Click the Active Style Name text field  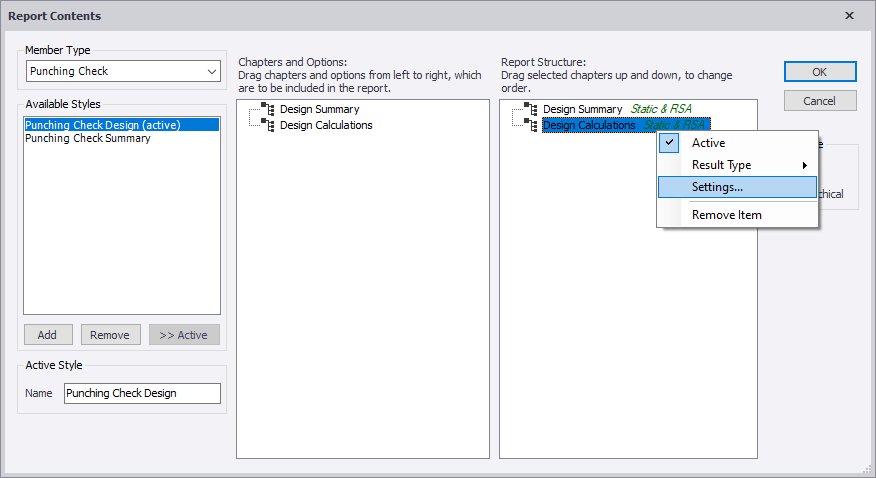pos(142,393)
